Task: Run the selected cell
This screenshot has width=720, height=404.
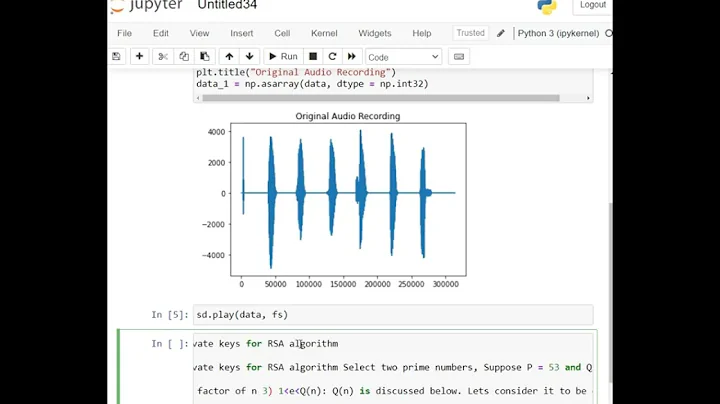Action: pyautogui.click(x=283, y=56)
